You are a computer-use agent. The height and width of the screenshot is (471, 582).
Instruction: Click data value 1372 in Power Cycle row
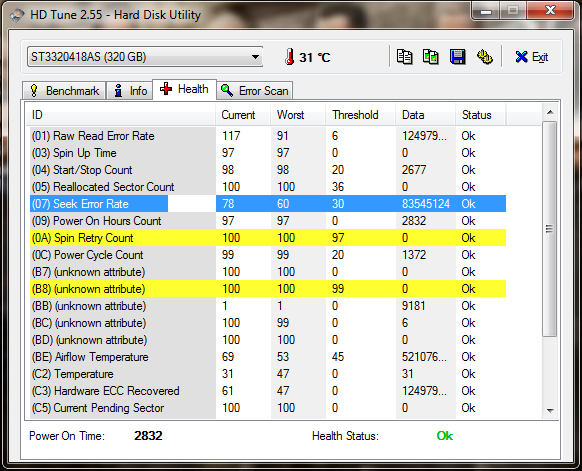[414, 255]
